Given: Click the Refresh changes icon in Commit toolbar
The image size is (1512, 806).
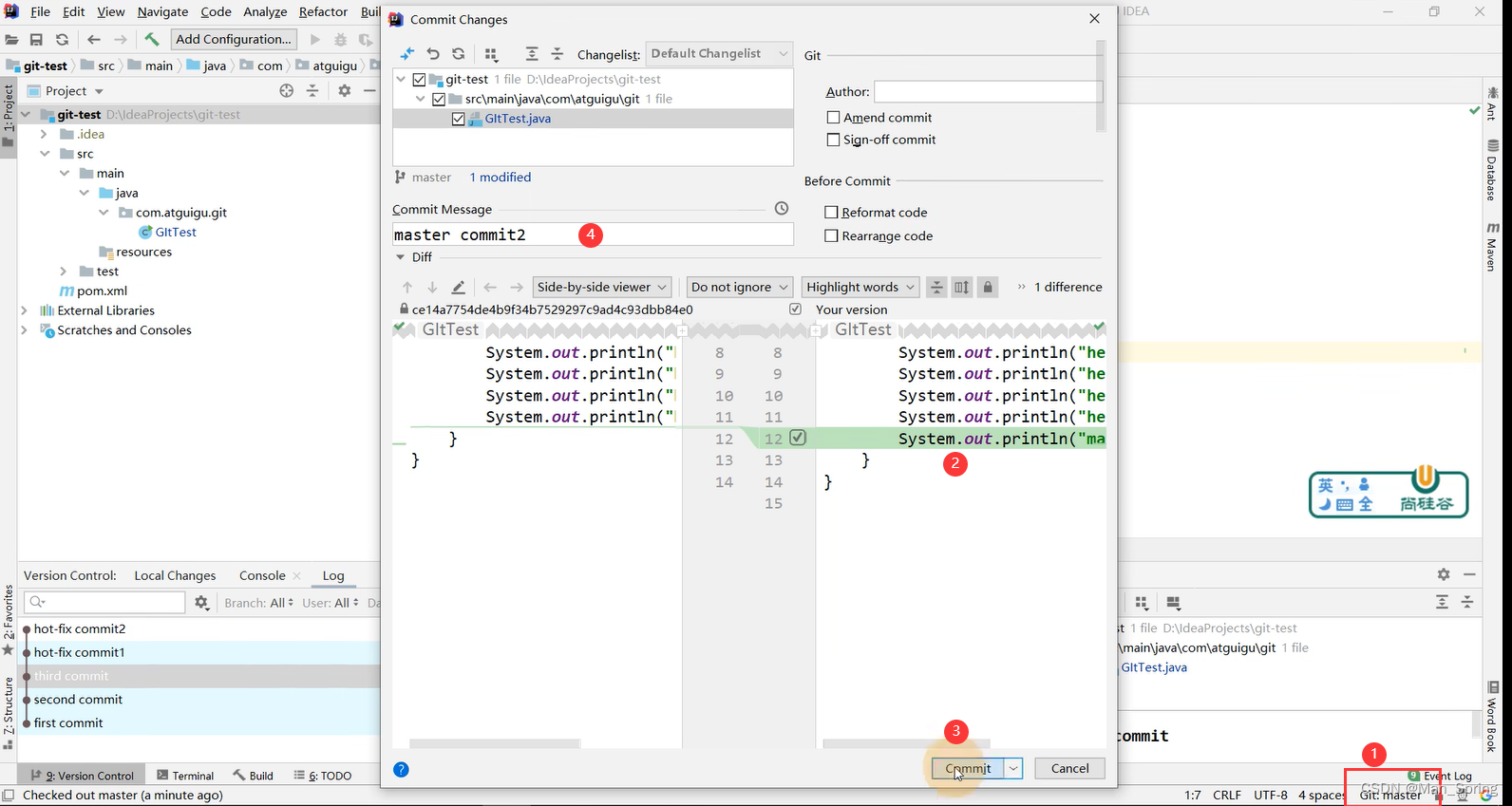Looking at the screenshot, I should pyautogui.click(x=459, y=54).
